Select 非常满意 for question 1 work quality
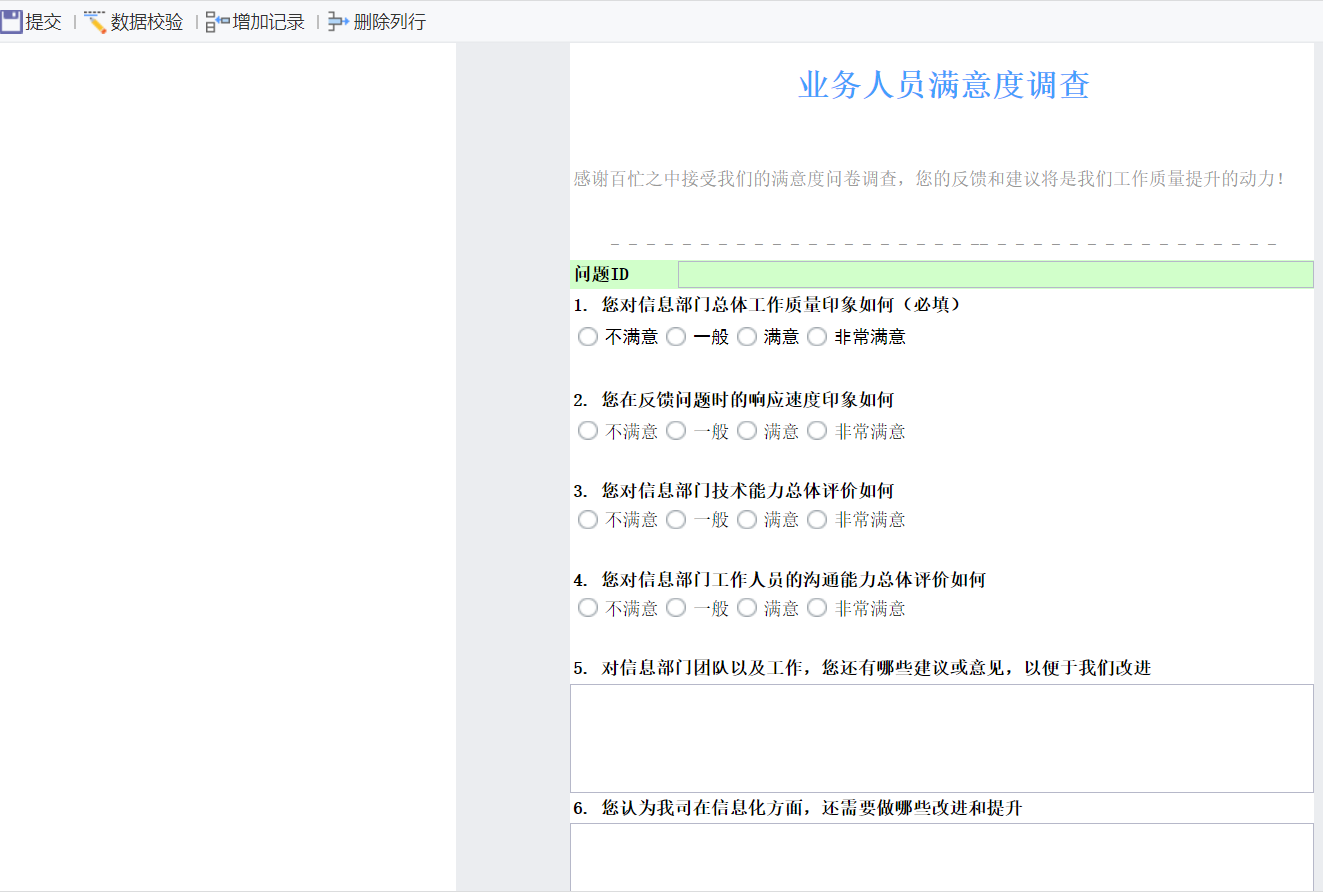Screen dimensions: 1323x893 coord(817,337)
